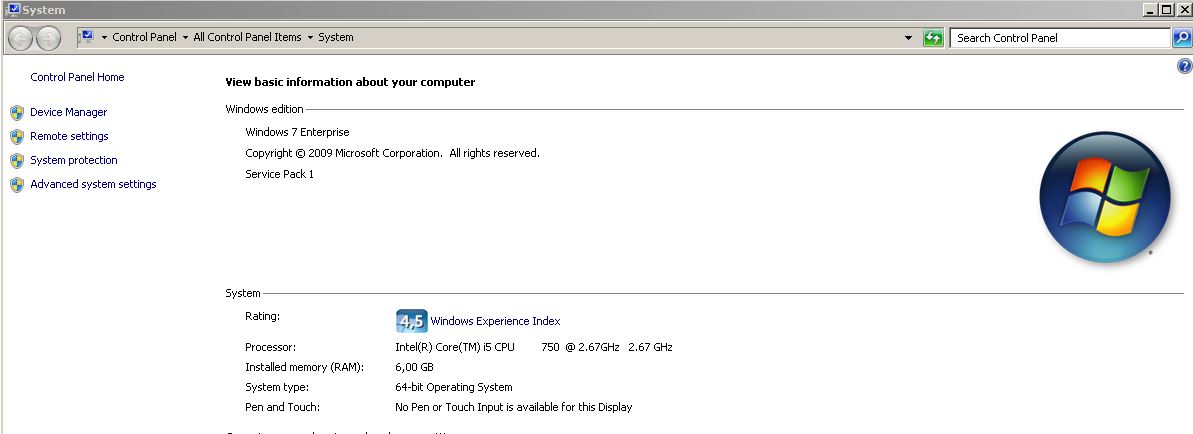Click the System type: label
The image size is (1193, 434).
click(x=277, y=388)
